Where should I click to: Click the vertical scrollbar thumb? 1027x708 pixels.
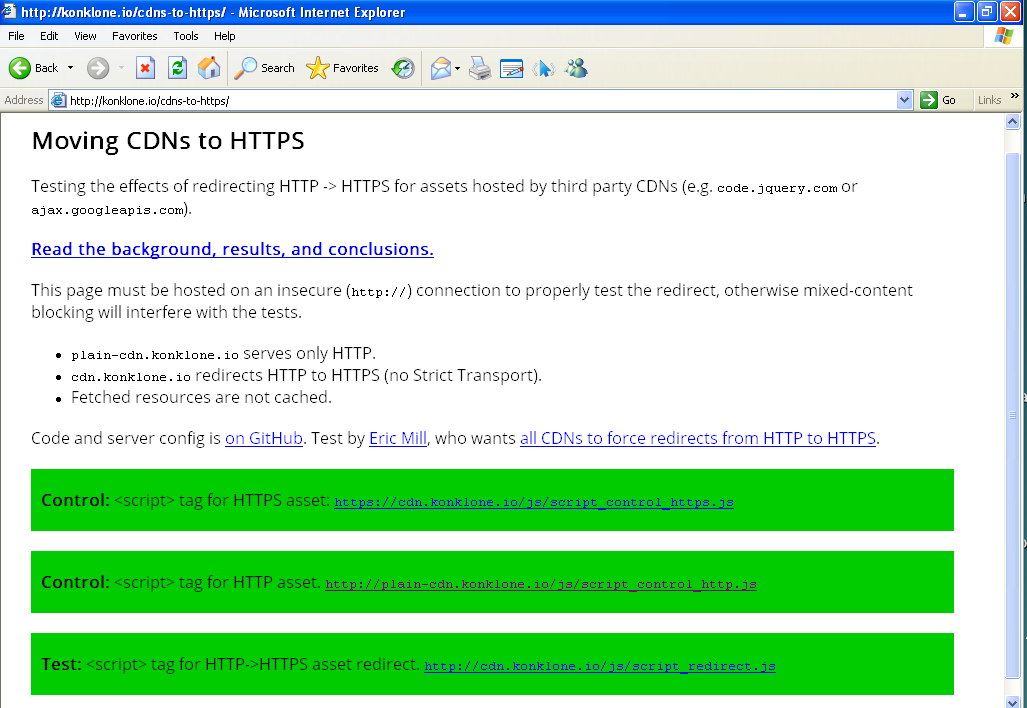(x=1013, y=415)
